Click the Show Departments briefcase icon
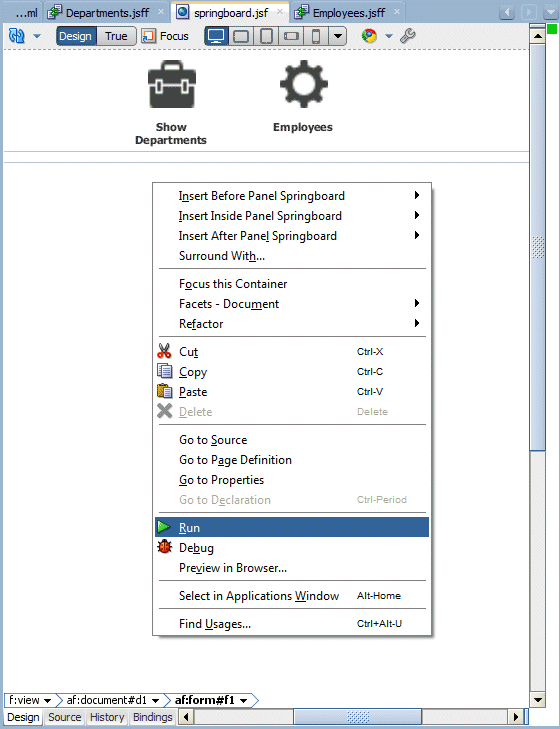 click(172, 84)
